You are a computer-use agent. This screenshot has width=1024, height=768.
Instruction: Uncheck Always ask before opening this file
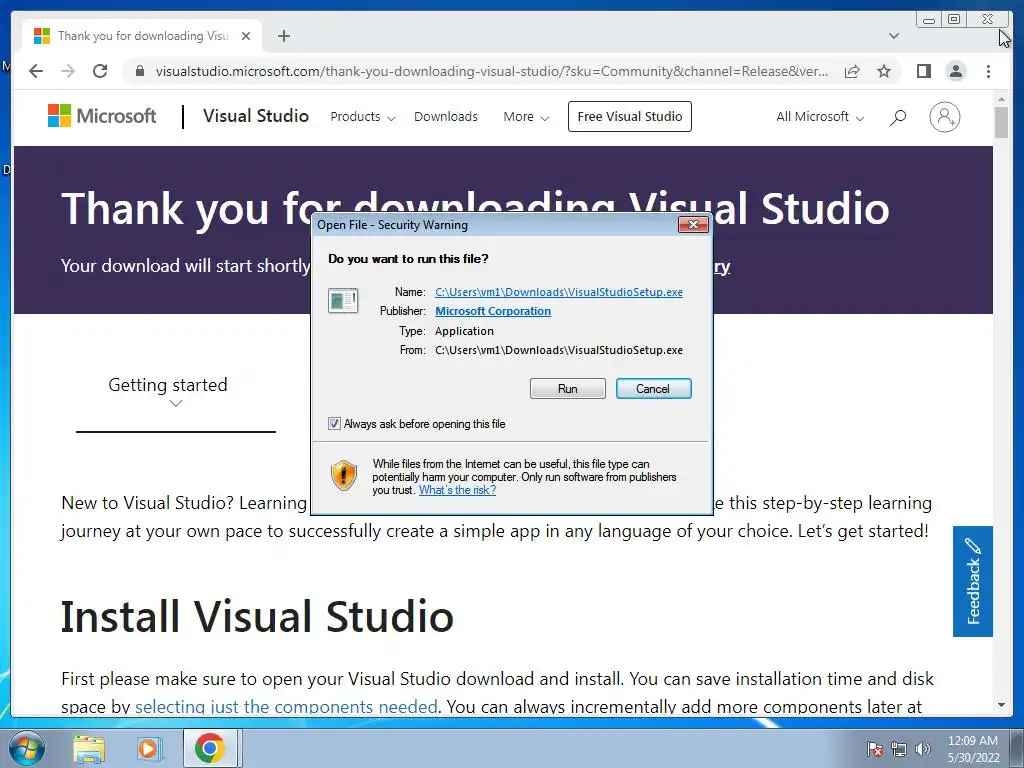[334, 424]
